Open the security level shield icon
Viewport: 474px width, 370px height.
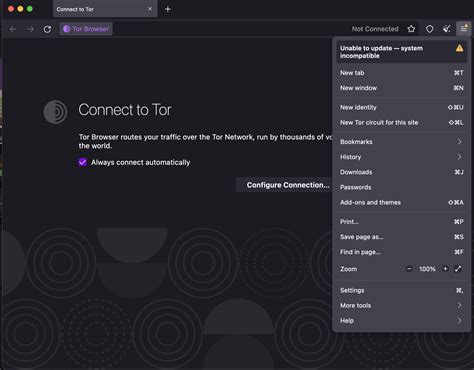tap(430, 29)
